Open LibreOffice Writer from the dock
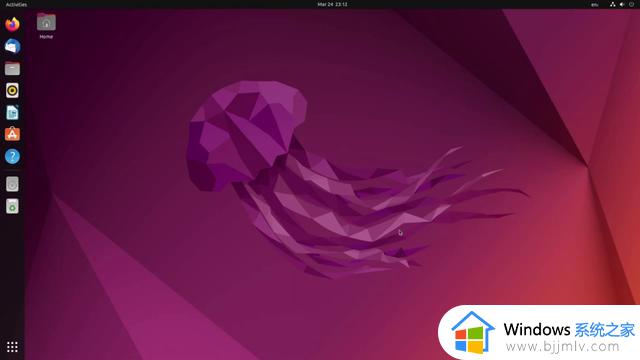Viewport: 640px width, 360px height. click(x=12, y=112)
